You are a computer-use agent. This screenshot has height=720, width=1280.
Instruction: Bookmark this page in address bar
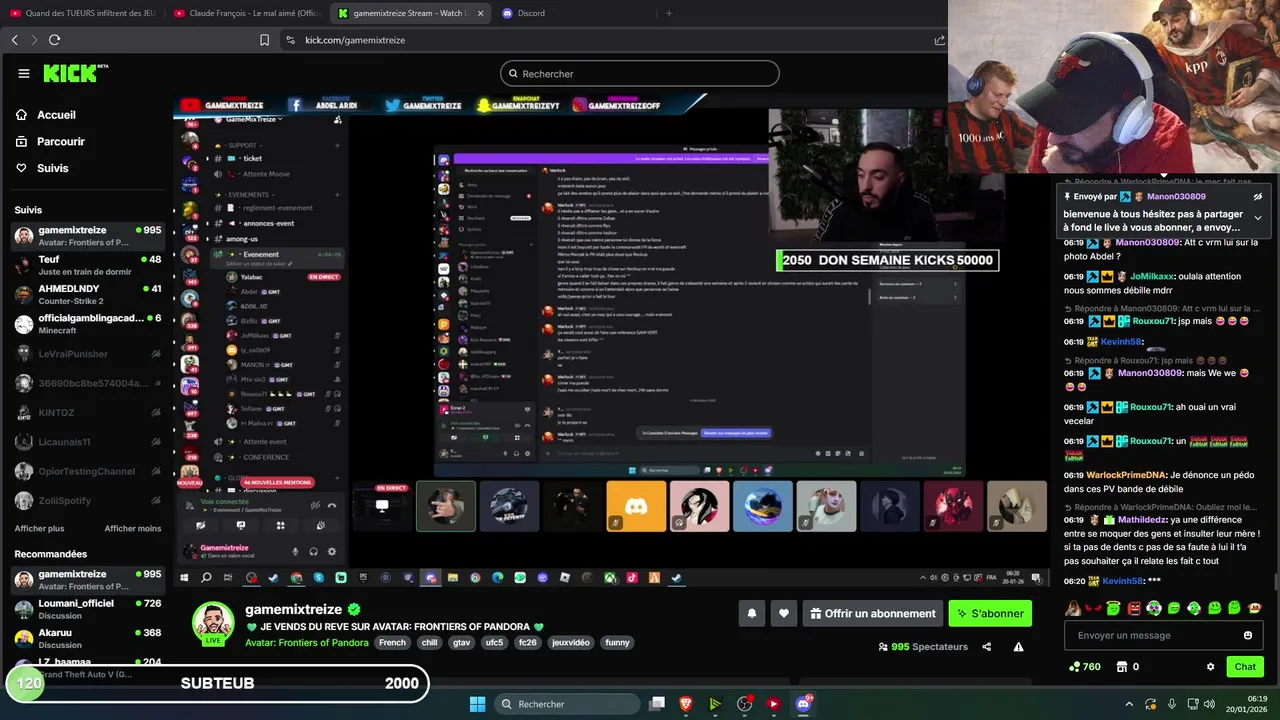264,40
